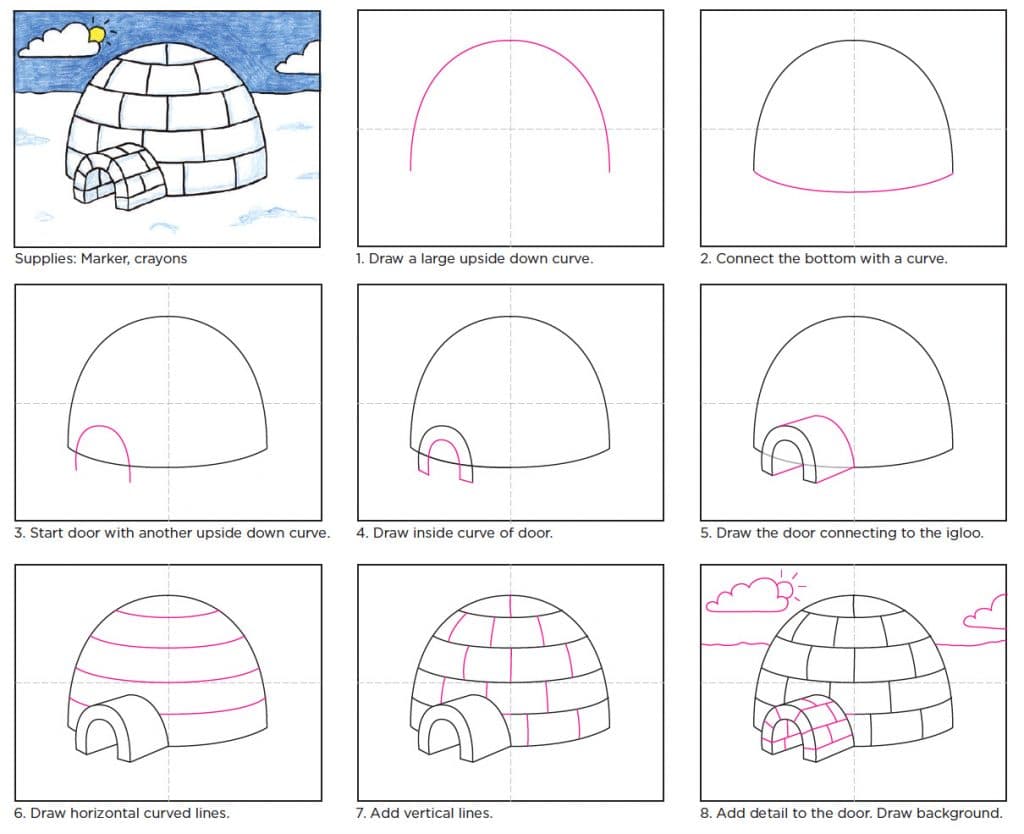Click the pink cloud with sun in step 8
1024x834 pixels.
click(755, 593)
